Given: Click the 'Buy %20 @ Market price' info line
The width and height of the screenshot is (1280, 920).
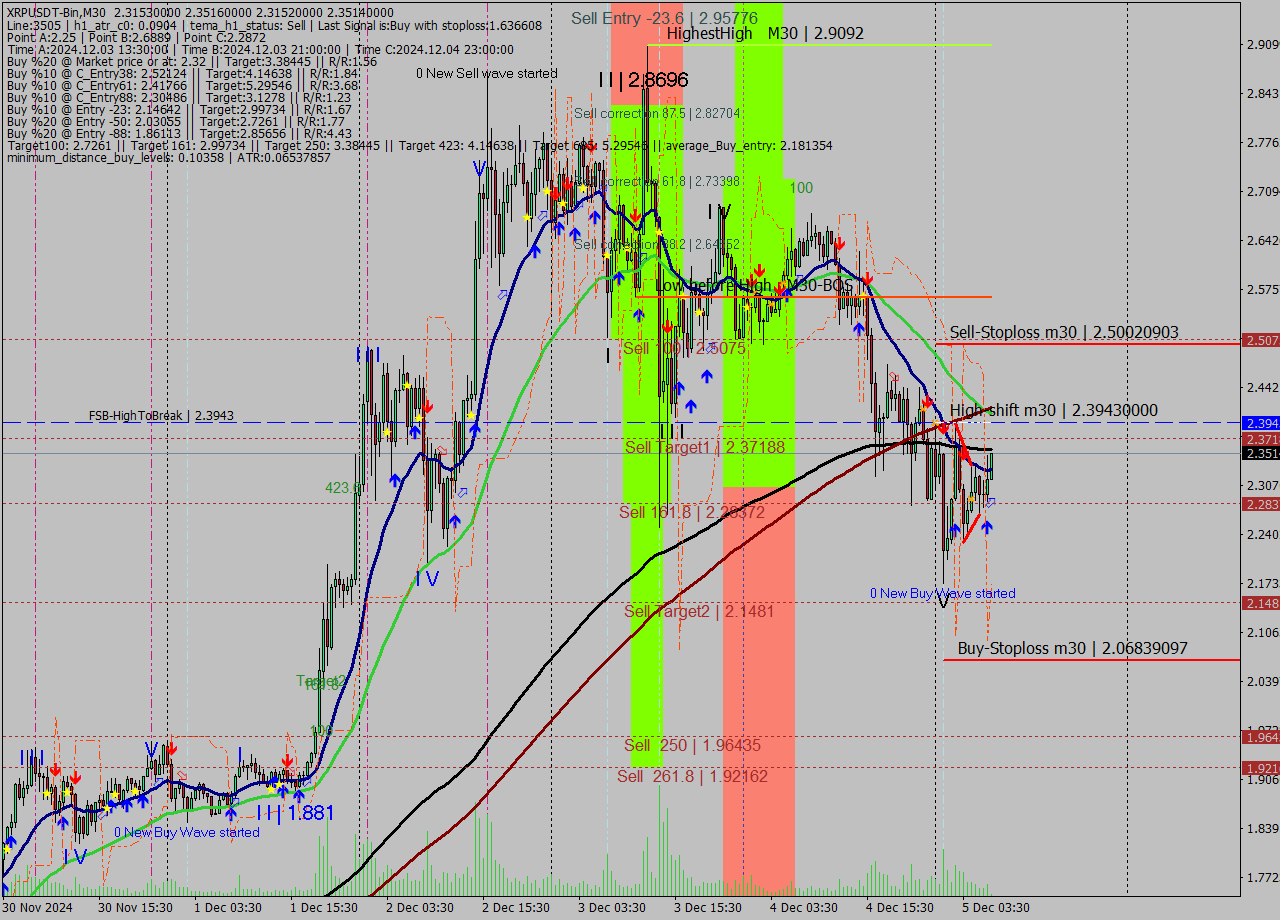Looking at the screenshot, I should click(x=191, y=62).
